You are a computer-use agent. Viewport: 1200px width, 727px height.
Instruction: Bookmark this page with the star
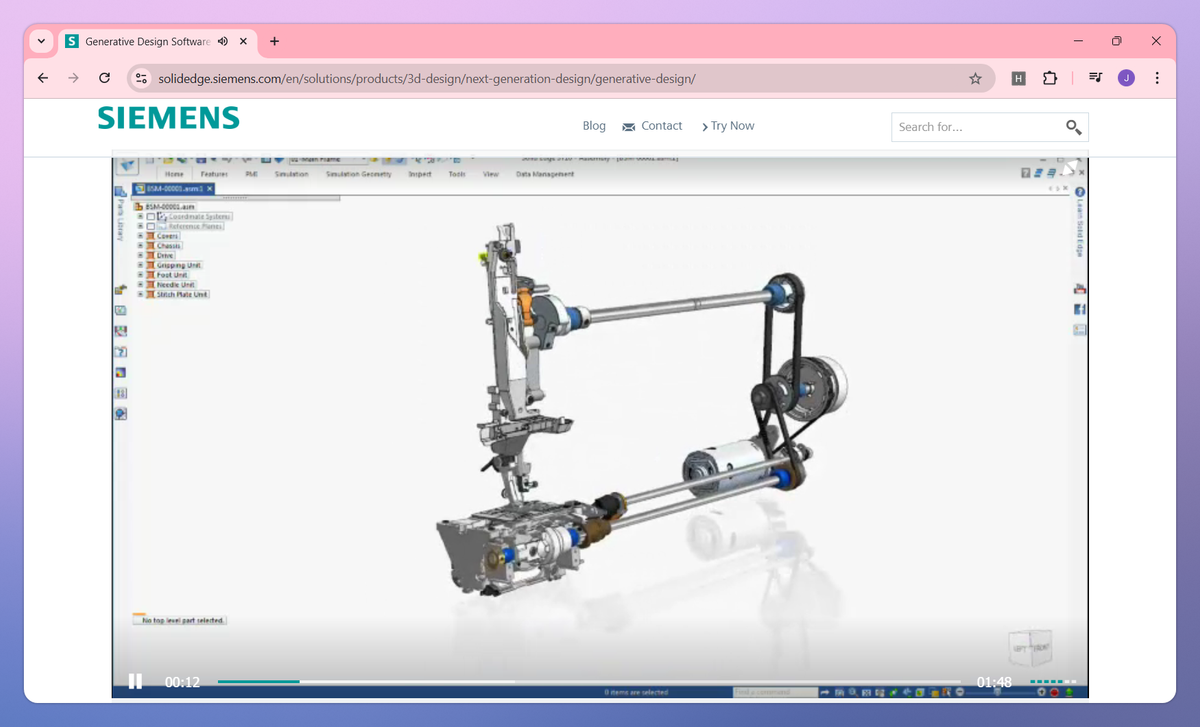click(975, 78)
